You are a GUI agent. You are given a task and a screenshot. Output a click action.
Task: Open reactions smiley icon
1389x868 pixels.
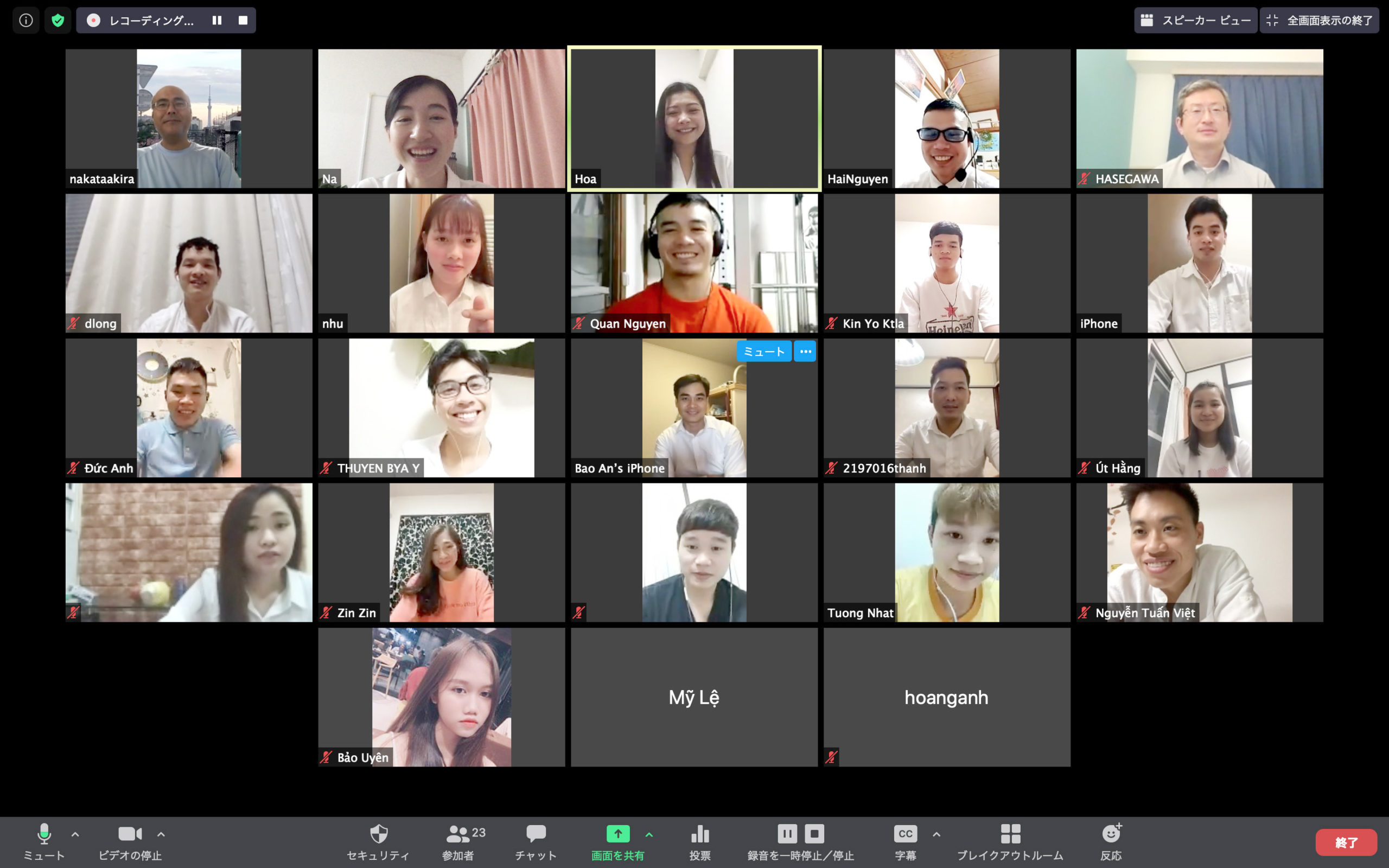tap(1111, 841)
